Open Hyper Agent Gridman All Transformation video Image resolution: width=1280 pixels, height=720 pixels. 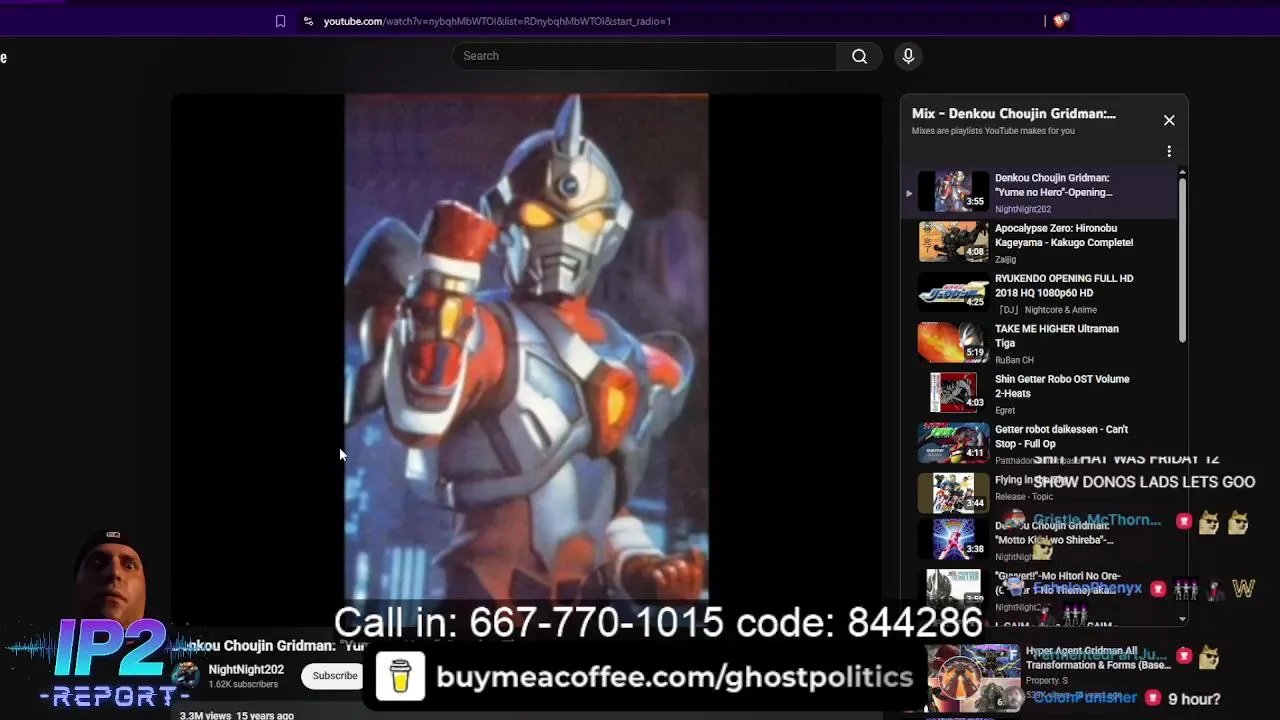pos(1098,658)
